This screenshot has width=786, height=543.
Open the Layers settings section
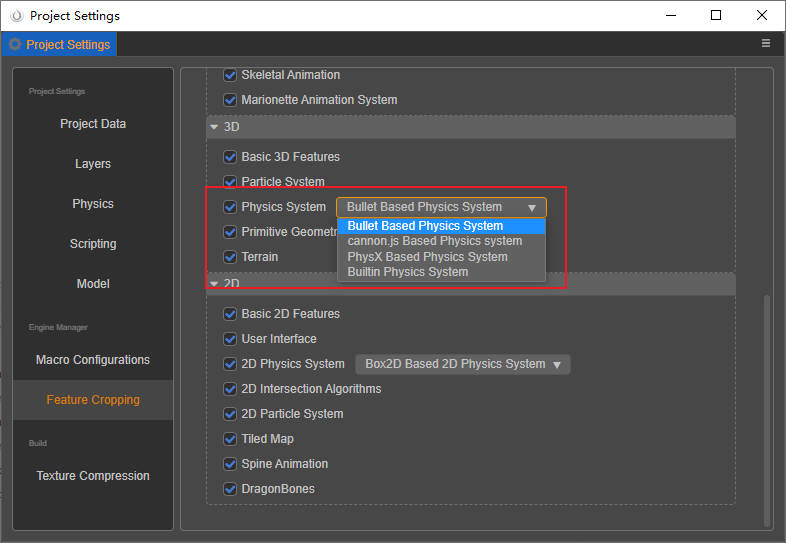pyautogui.click(x=93, y=164)
